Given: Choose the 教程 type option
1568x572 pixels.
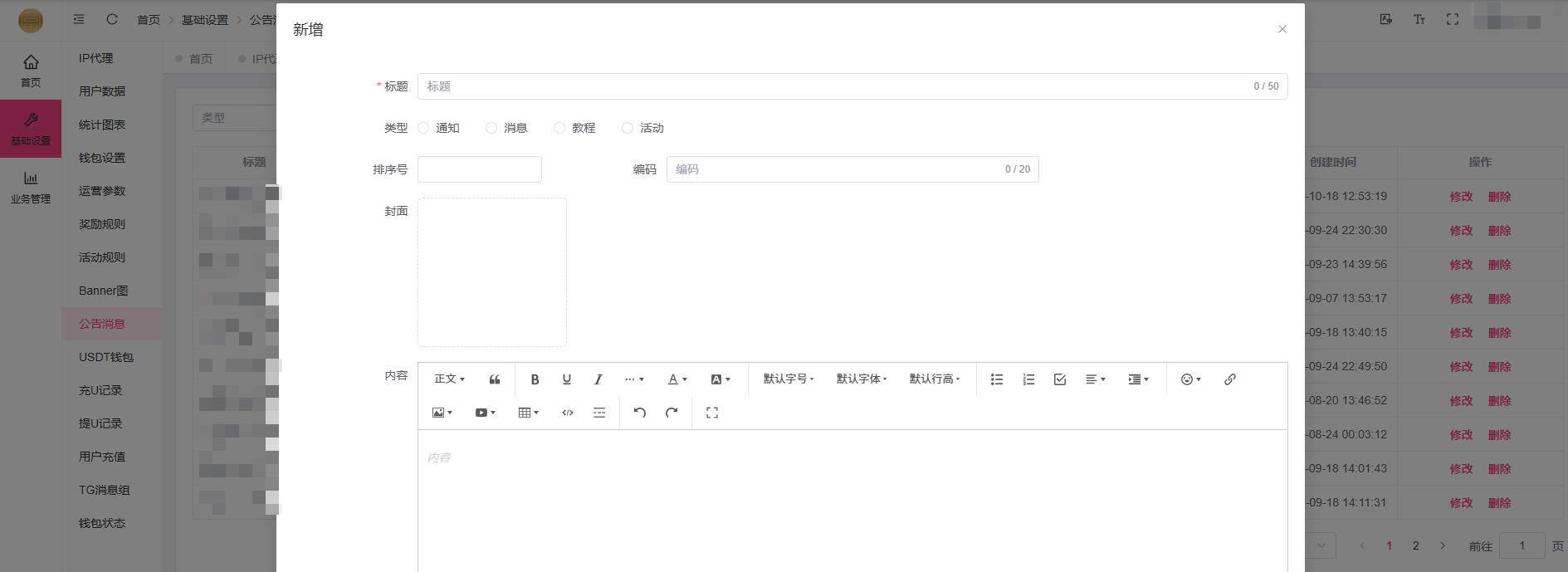Looking at the screenshot, I should [x=559, y=128].
